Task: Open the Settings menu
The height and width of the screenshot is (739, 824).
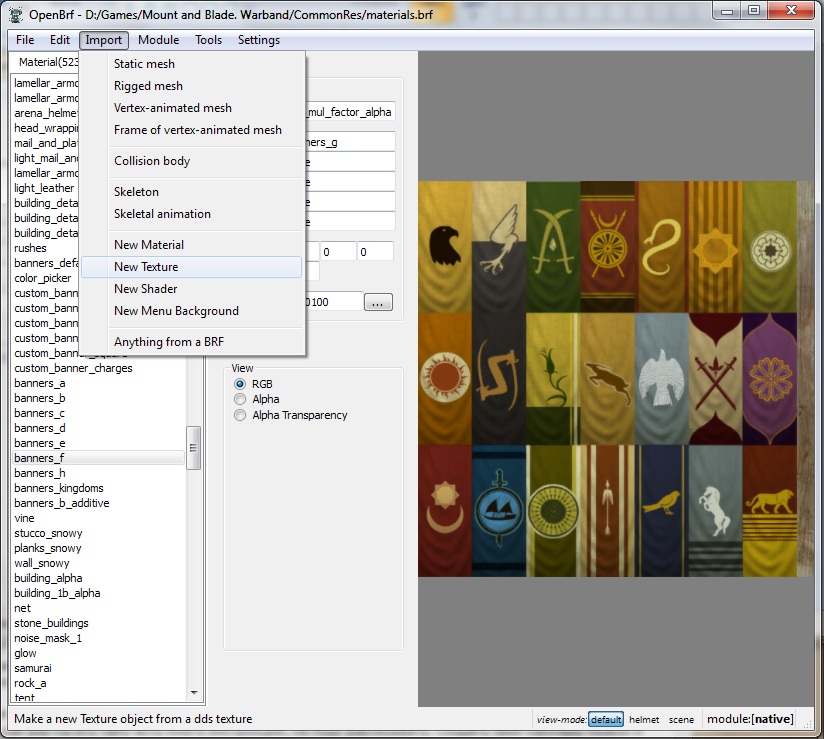Action: tap(259, 40)
